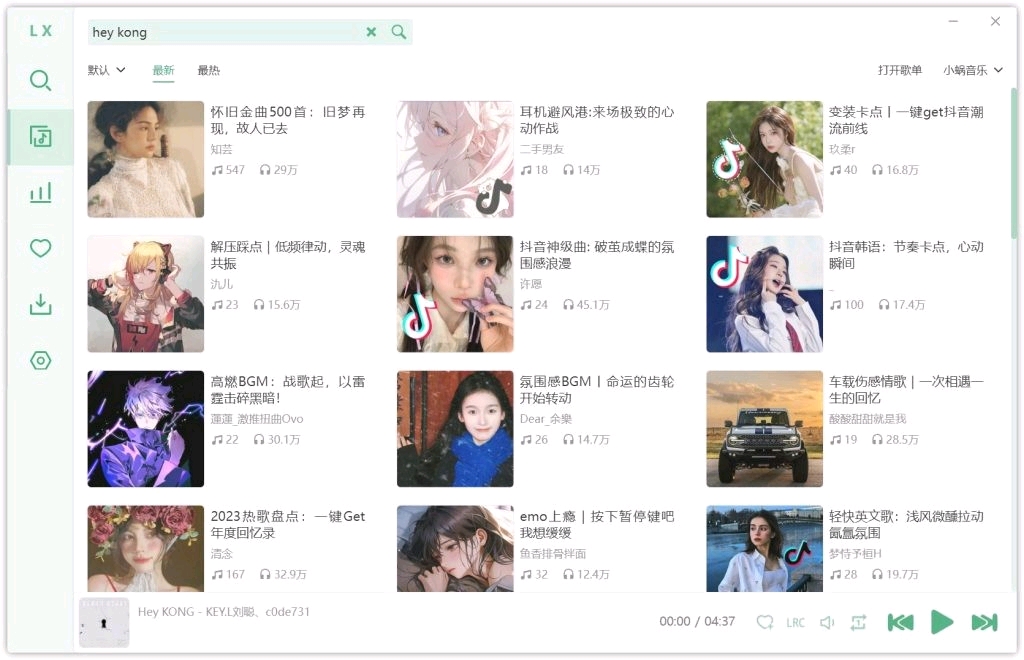Switch to the 最热 tab
The width and height of the screenshot is (1024, 660).
208,70
